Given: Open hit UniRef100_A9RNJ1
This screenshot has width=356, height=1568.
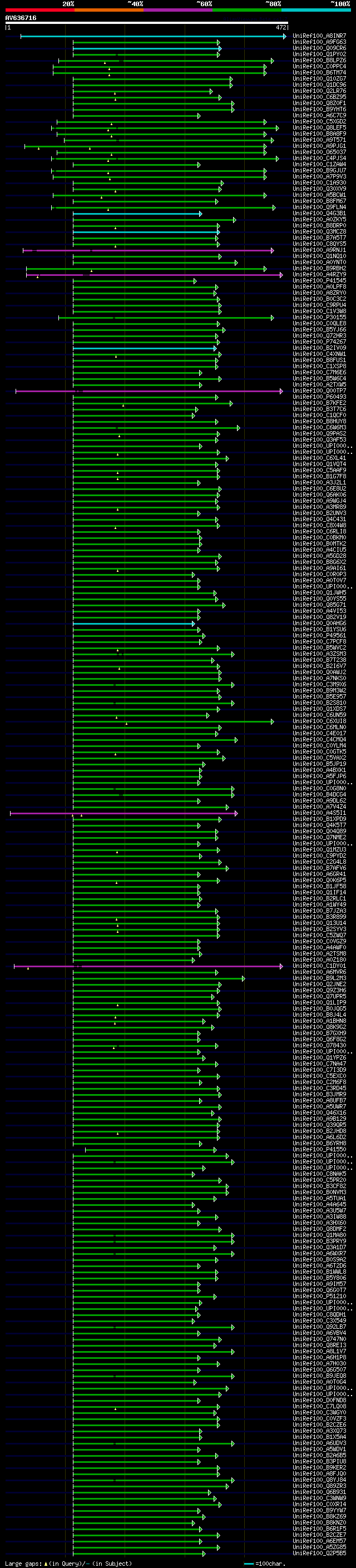Looking at the screenshot, I should point(319,250).
